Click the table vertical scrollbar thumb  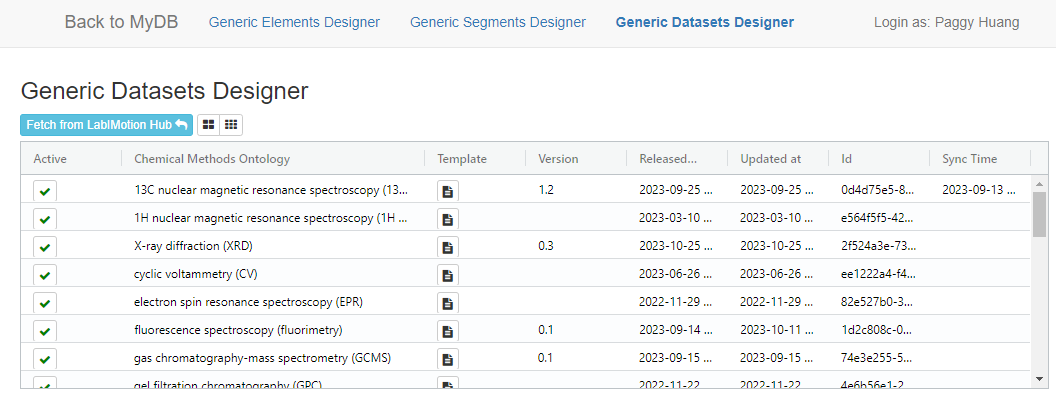(x=1040, y=213)
